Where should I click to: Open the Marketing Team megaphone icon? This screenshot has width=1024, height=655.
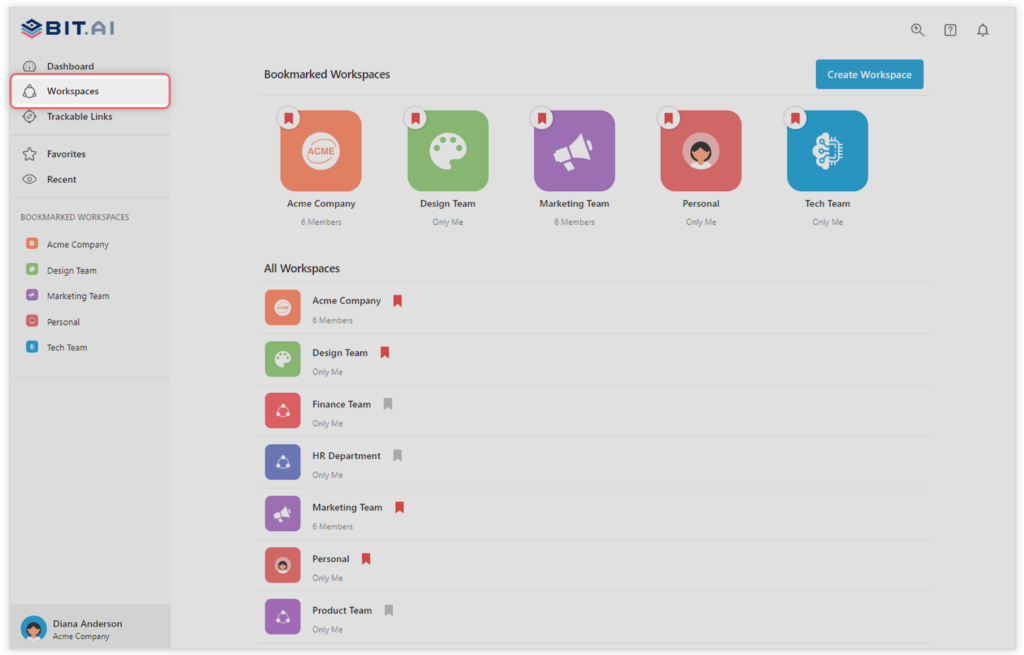(574, 150)
